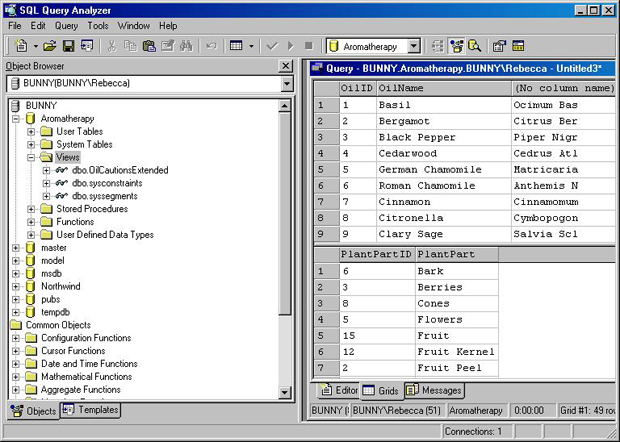Select the tempdb database icon
This screenshot has width=620, height=442.
30,312
